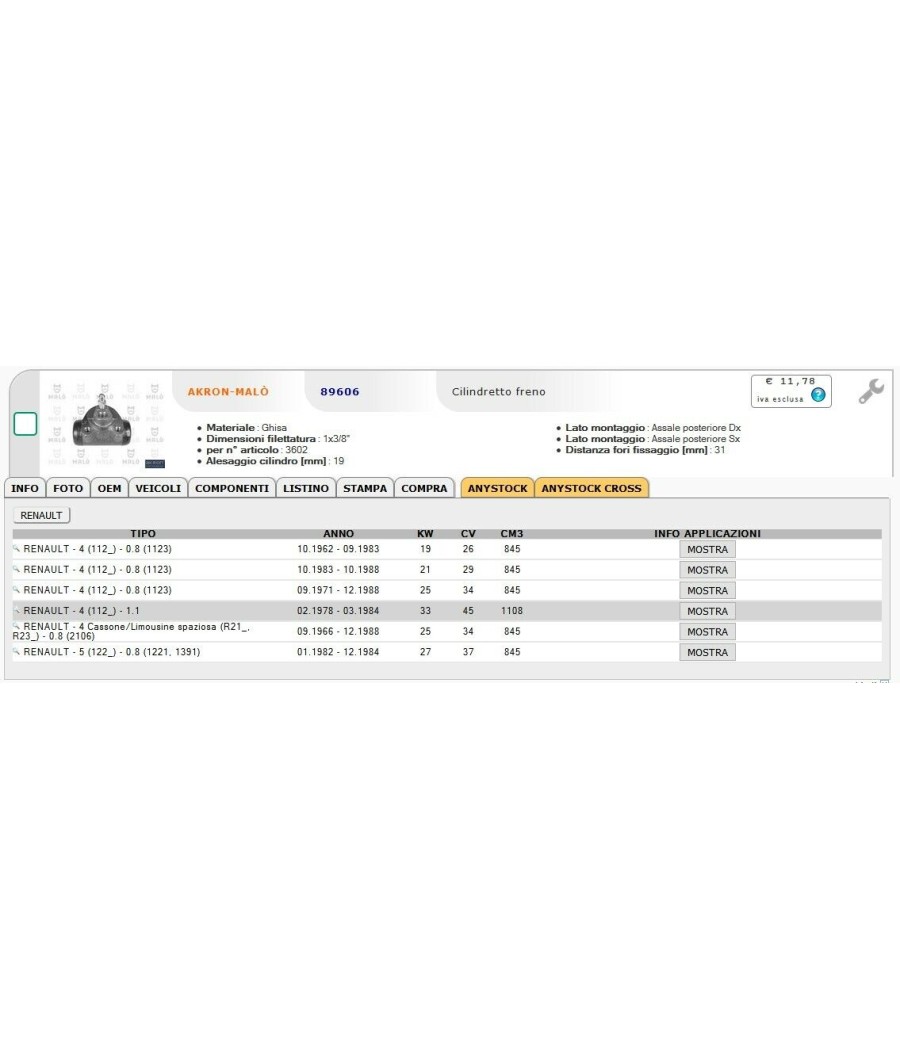Image resolution: width=900 pixels, height=1050 pixels.
Task: Switch to ANYSTOCK CROSS tab
Action: click(x=591, y=488)
